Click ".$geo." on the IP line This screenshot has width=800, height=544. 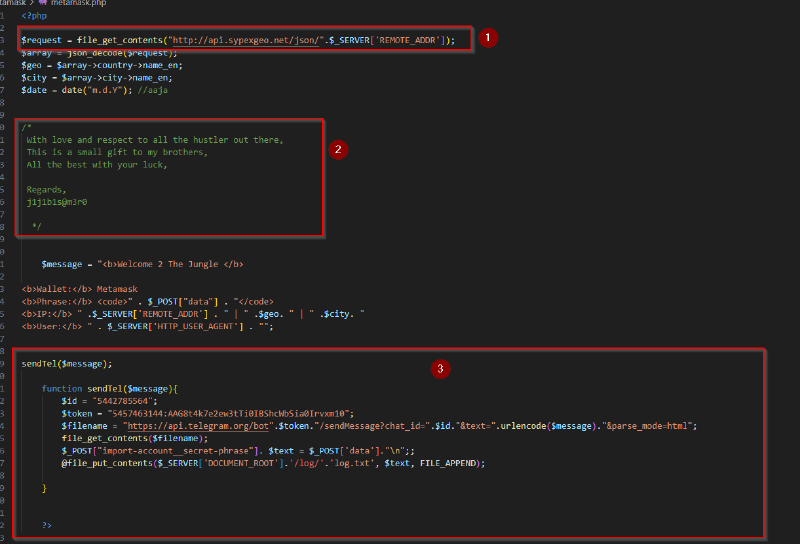268,314
